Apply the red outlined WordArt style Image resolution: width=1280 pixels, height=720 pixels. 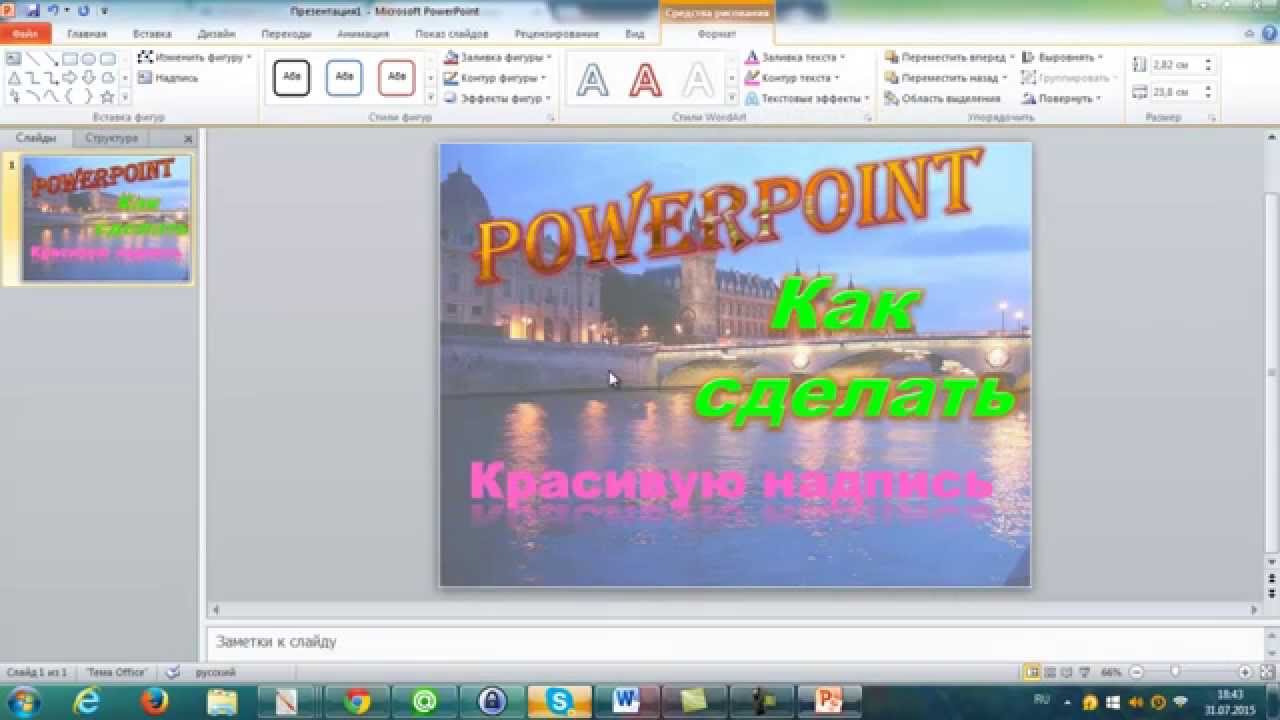(x=645, y=79)
